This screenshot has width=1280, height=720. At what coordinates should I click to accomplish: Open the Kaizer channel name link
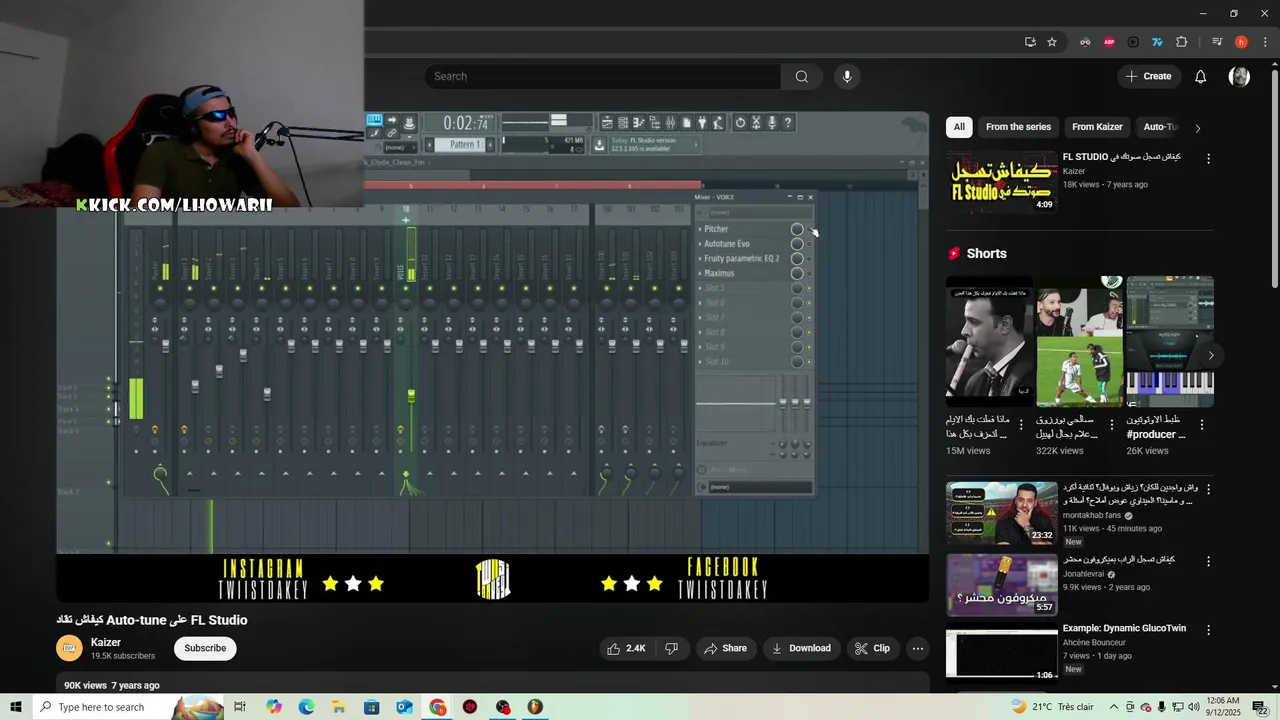pos(106,643)
